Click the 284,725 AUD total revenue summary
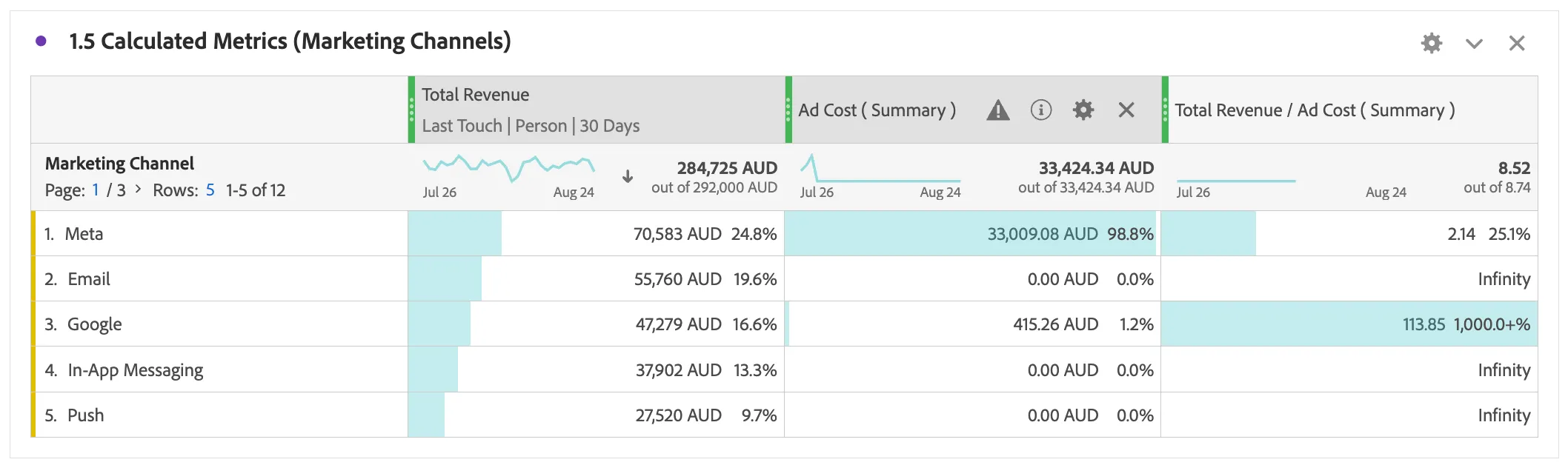Viewport: 1568px width, 465px height. 727,168
